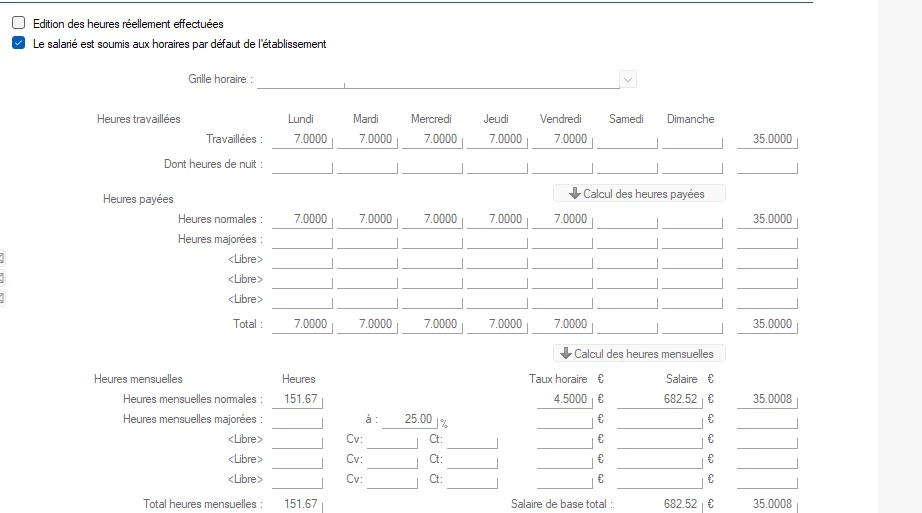Edit Heures mensuelles normales 151.67 field
This screenshot has width=922, height=513.
[297, 399]
